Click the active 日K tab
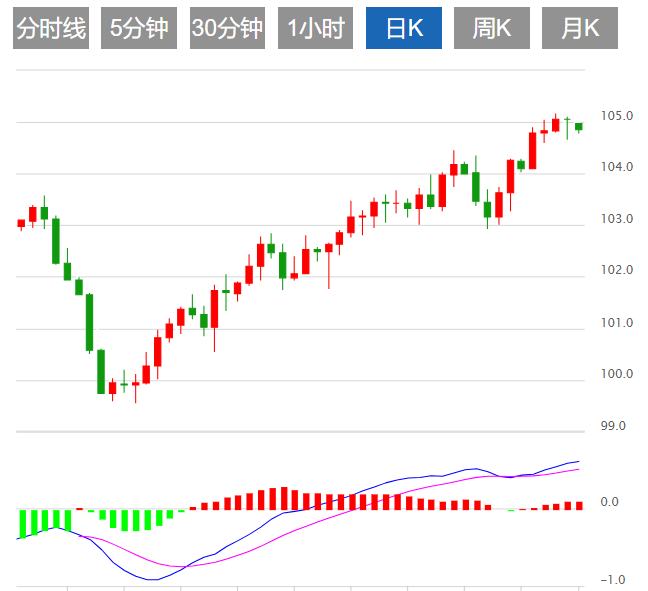This screenshot has width=648, height=591. click(404, 29)
